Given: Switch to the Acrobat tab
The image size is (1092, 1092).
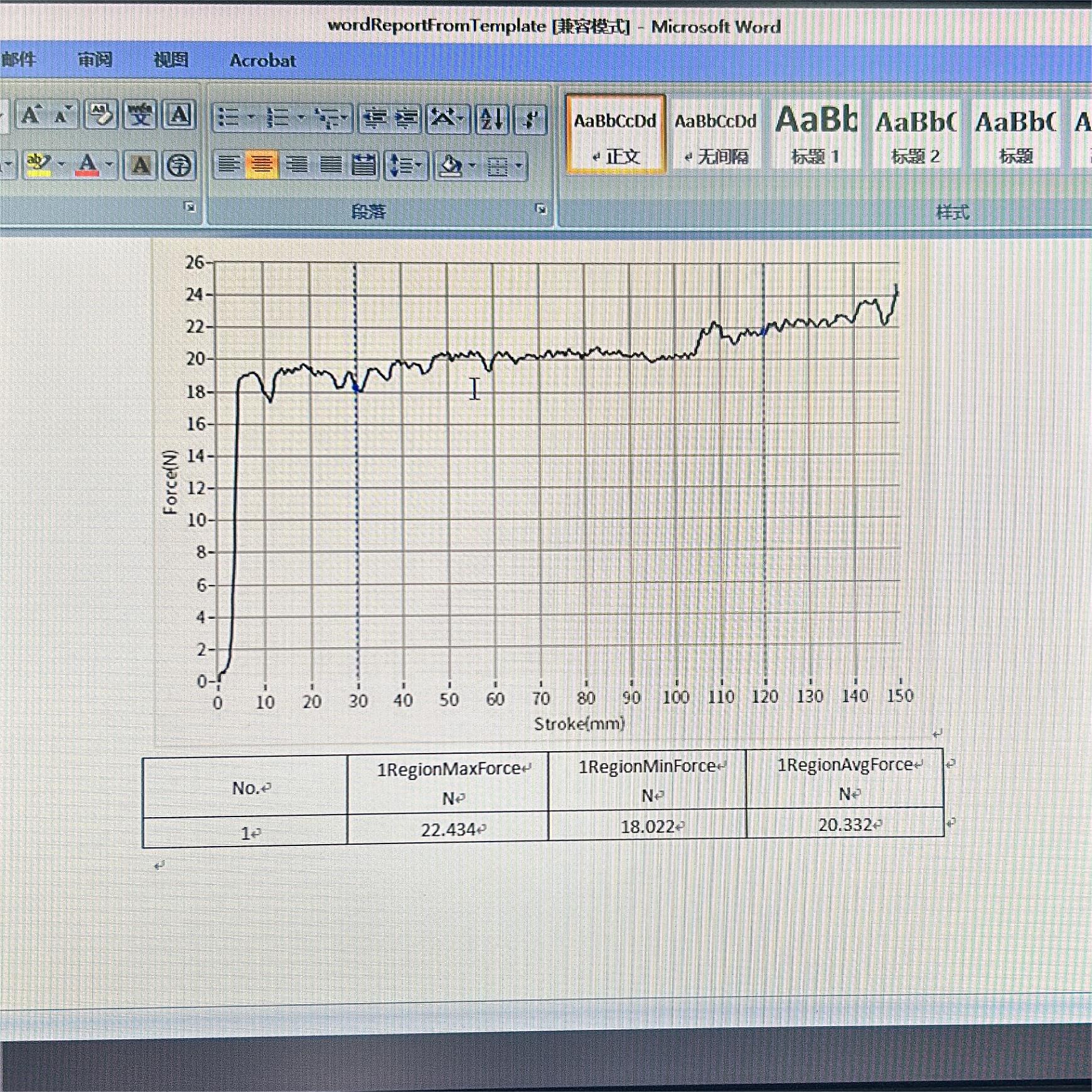Looking at the screenshot, I should pos(262,61).
